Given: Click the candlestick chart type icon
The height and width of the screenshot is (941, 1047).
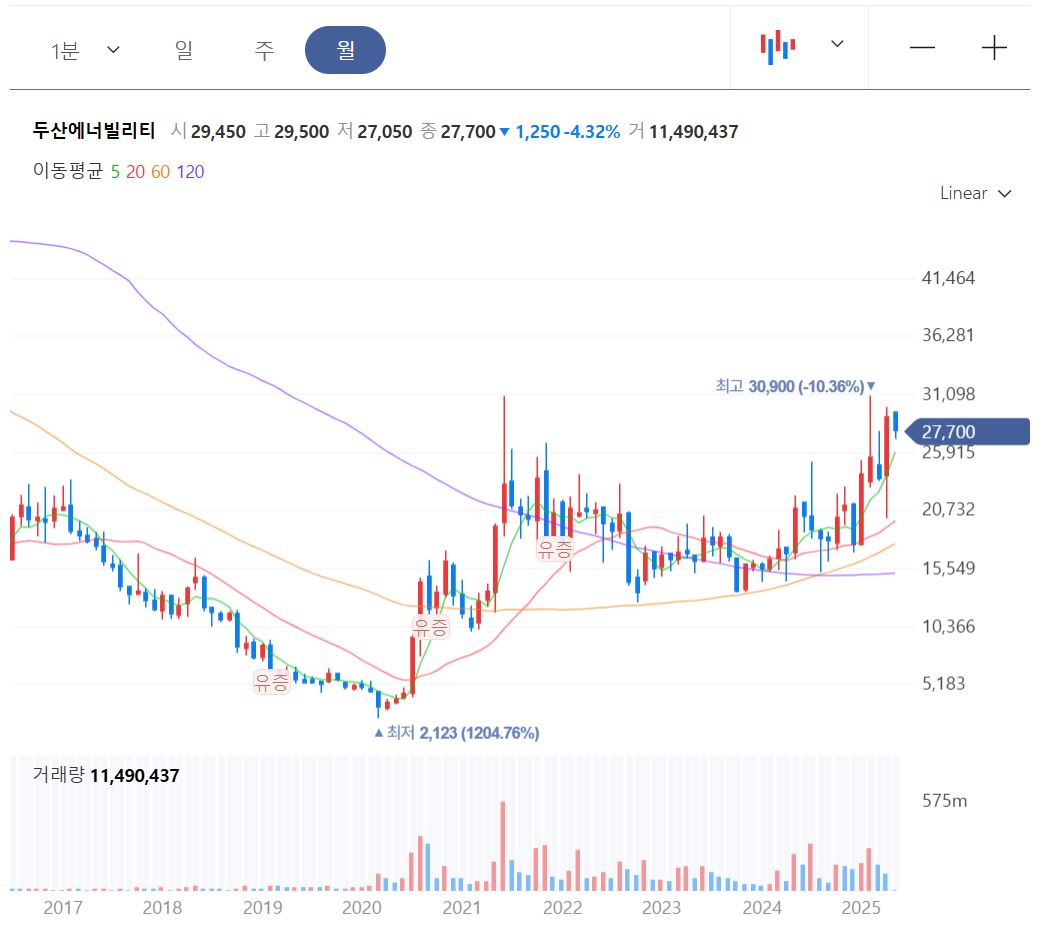Looking at the screenshot, I should [x=778, y=47].
